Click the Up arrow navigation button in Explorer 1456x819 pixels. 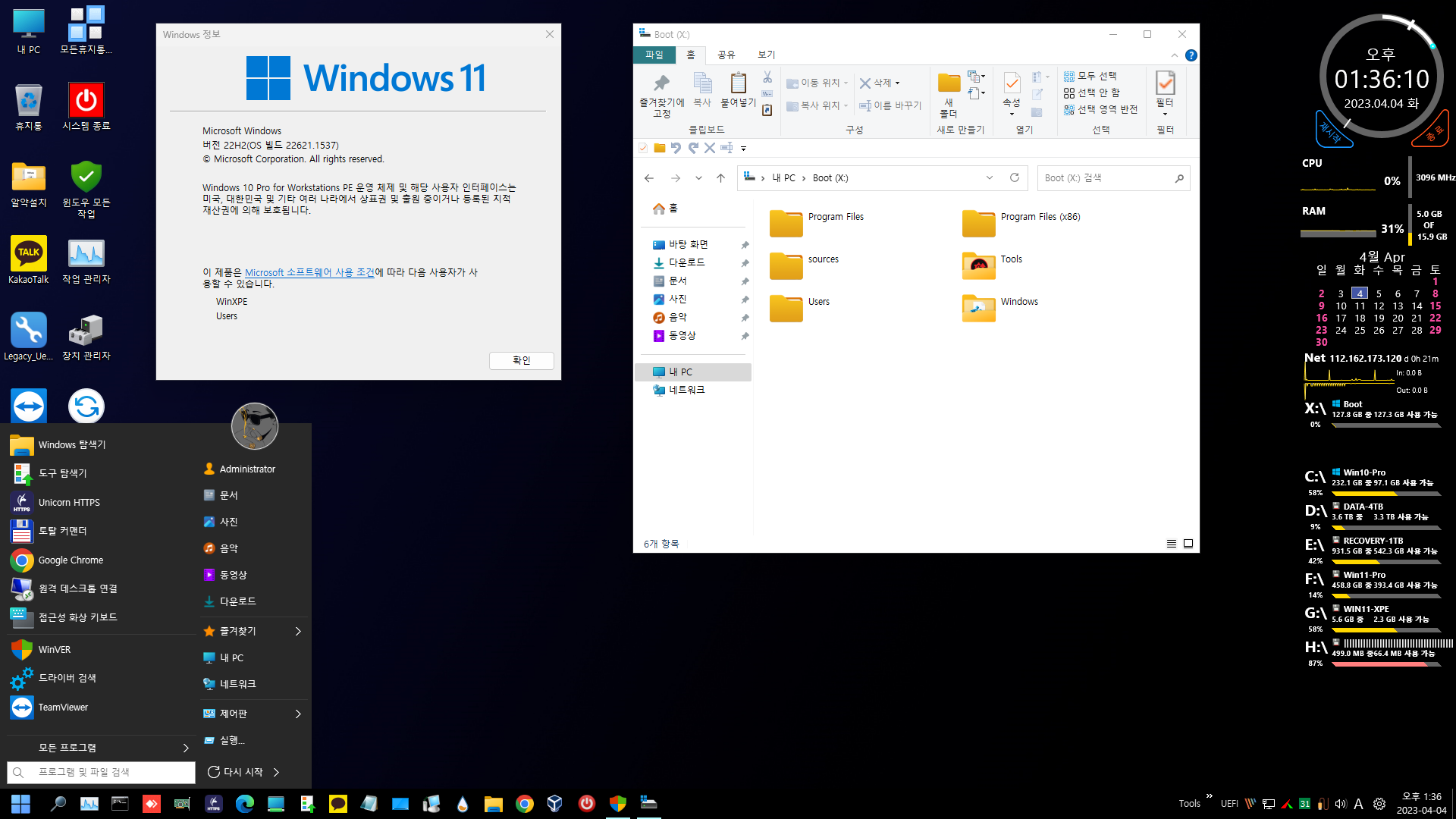point(720,178)
